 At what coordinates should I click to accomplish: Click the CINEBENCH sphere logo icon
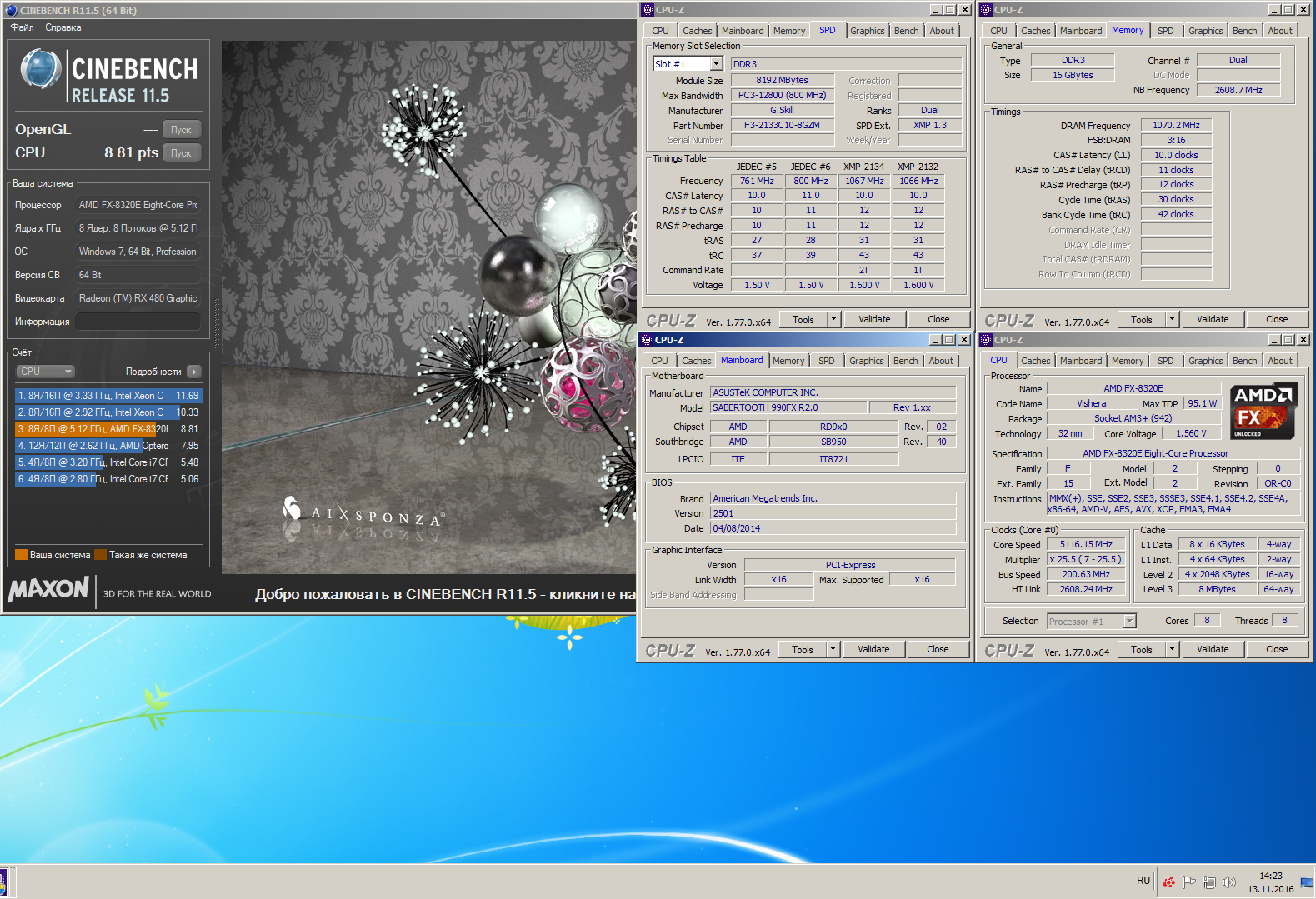(40, 70)
